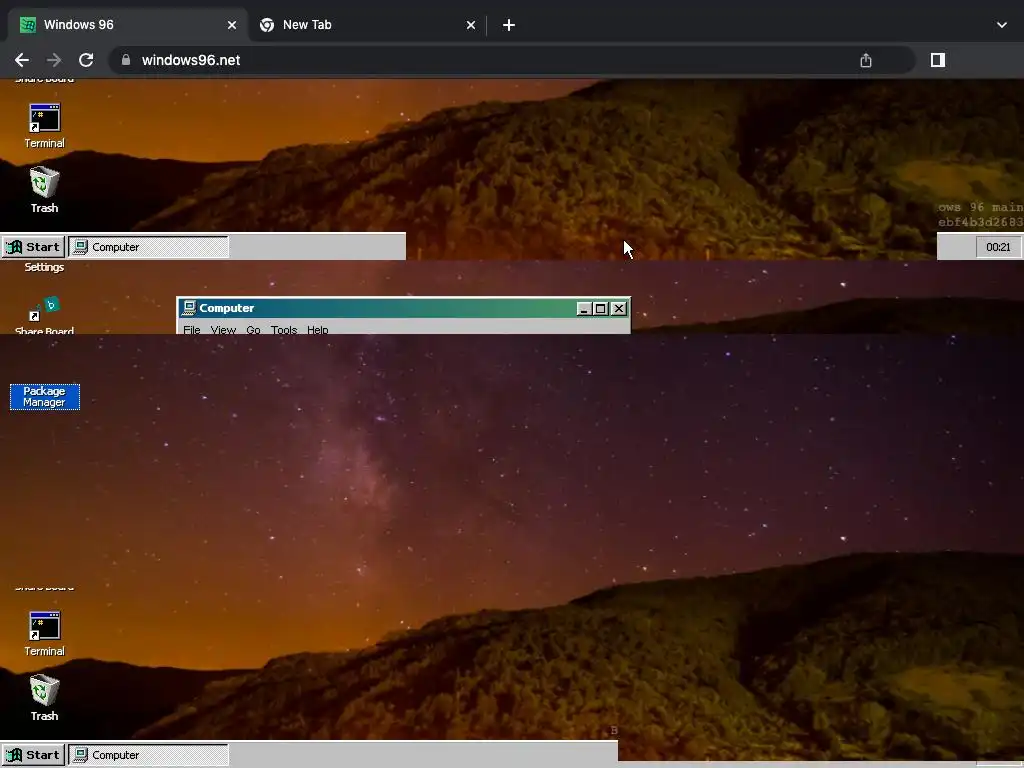This screenshot has width=1024, height=768.
Task: Click the Computer window title bar
Action: 404,308
